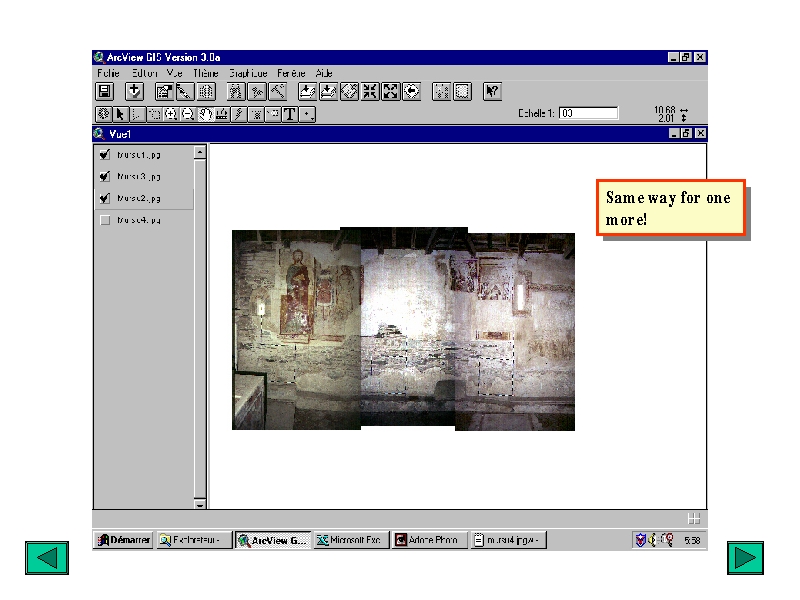Select the Select Feature rectangle tool
This screenshot has height=600, width=800.
pyautogui.click(x=154, y=114)
